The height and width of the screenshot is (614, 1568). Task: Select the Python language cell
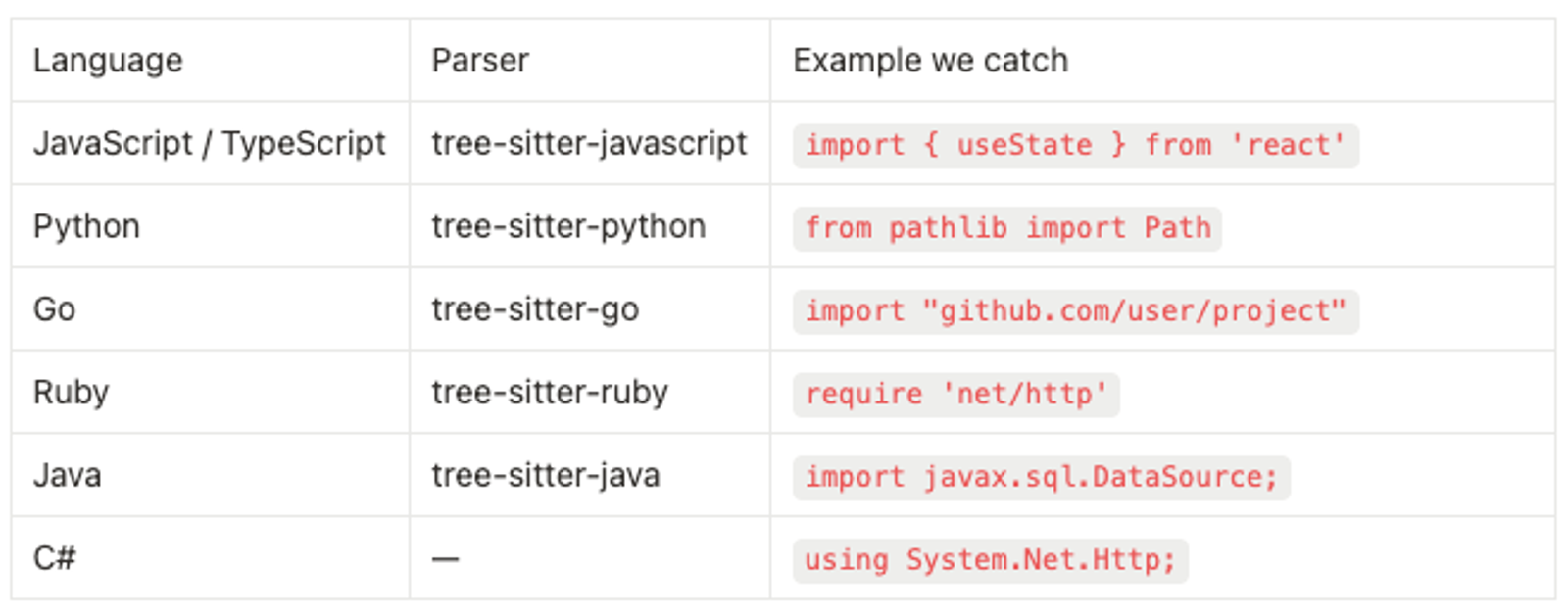[x=86, y=227]
